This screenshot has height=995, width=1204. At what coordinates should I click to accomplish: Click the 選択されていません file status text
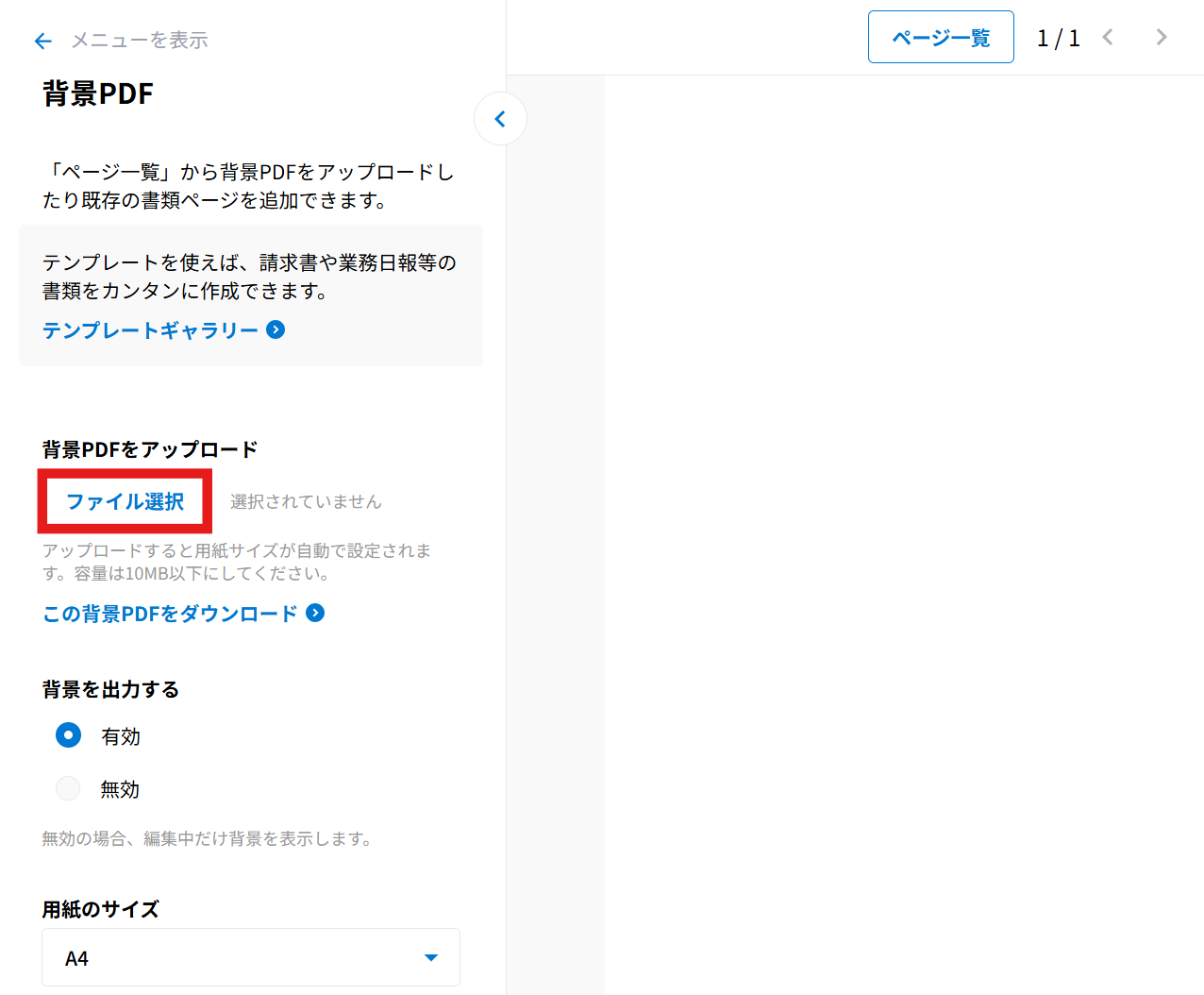point(306,502)
